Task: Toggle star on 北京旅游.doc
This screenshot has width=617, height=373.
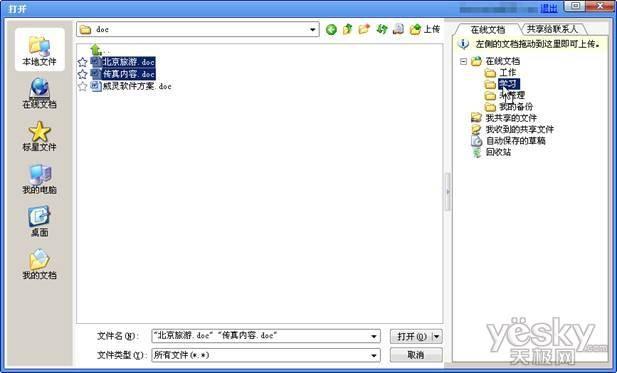Action: point(82,62)
